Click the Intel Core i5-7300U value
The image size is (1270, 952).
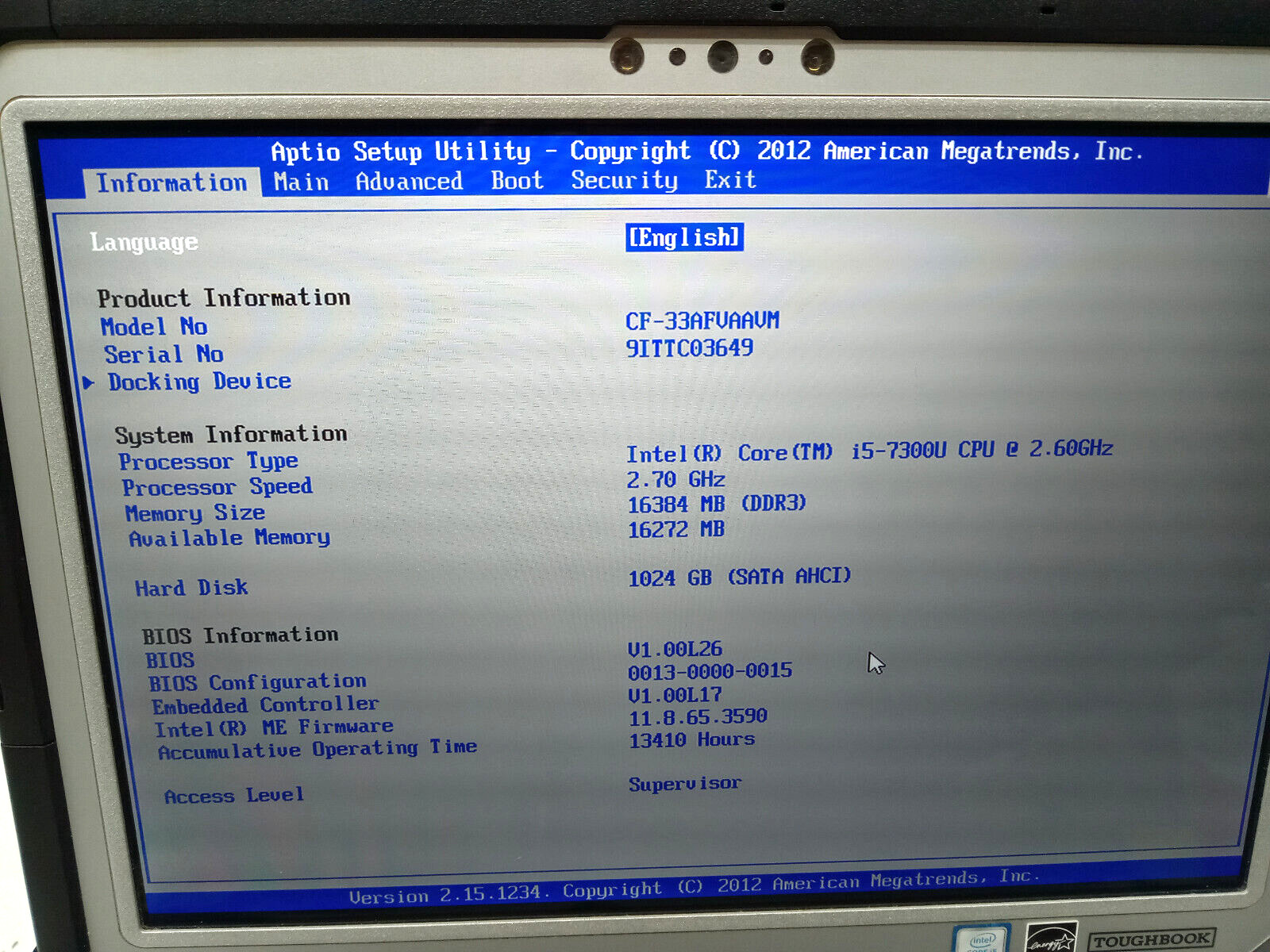(x=870, y=451)
